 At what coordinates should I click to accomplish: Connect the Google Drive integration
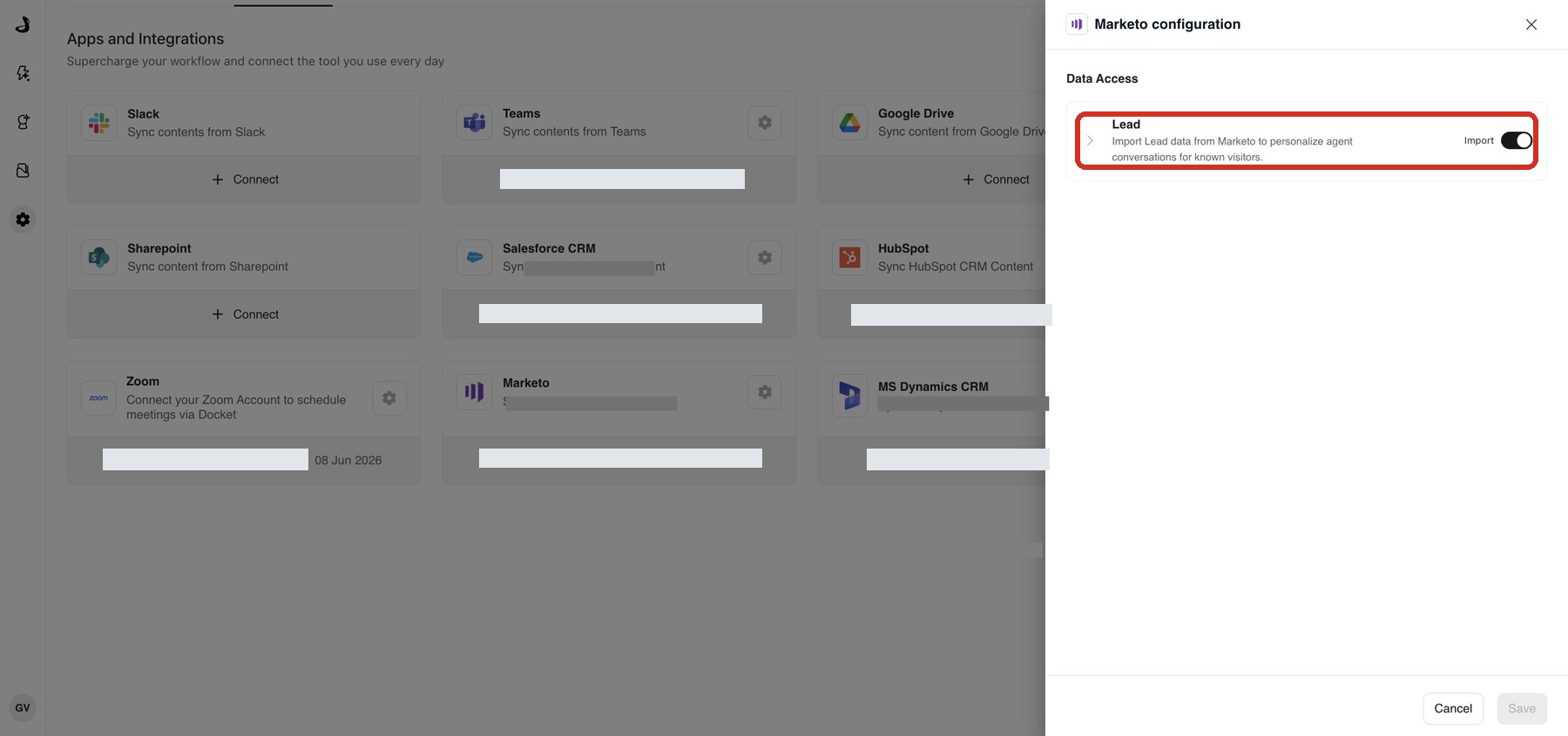pos(997,179)
